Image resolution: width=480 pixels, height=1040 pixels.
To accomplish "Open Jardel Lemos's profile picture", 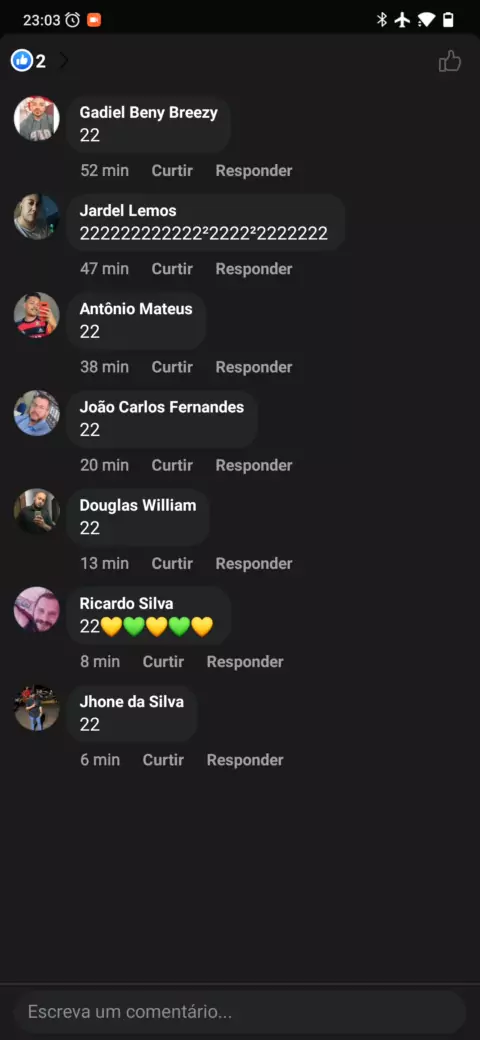I will (36, 217).
